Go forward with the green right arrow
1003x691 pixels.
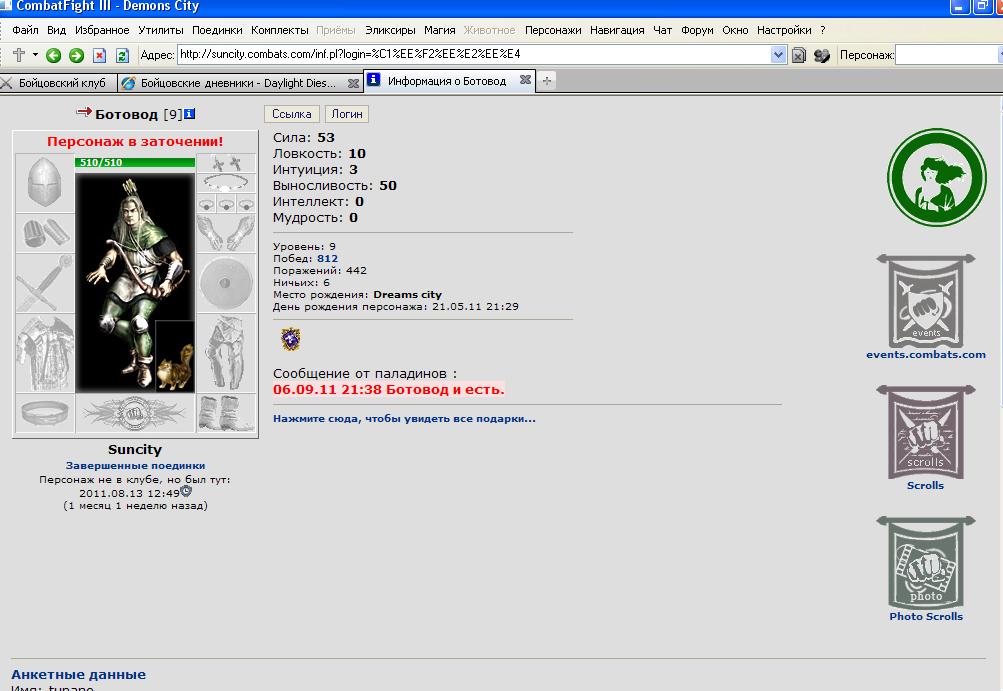[x=76, y=56]
